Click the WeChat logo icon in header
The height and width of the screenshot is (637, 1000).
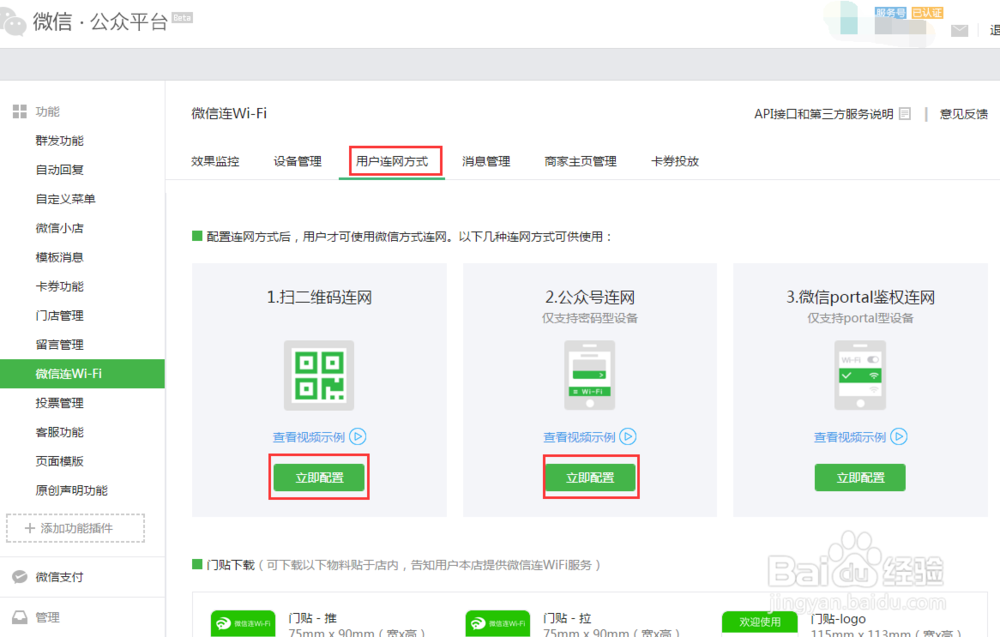13,22
